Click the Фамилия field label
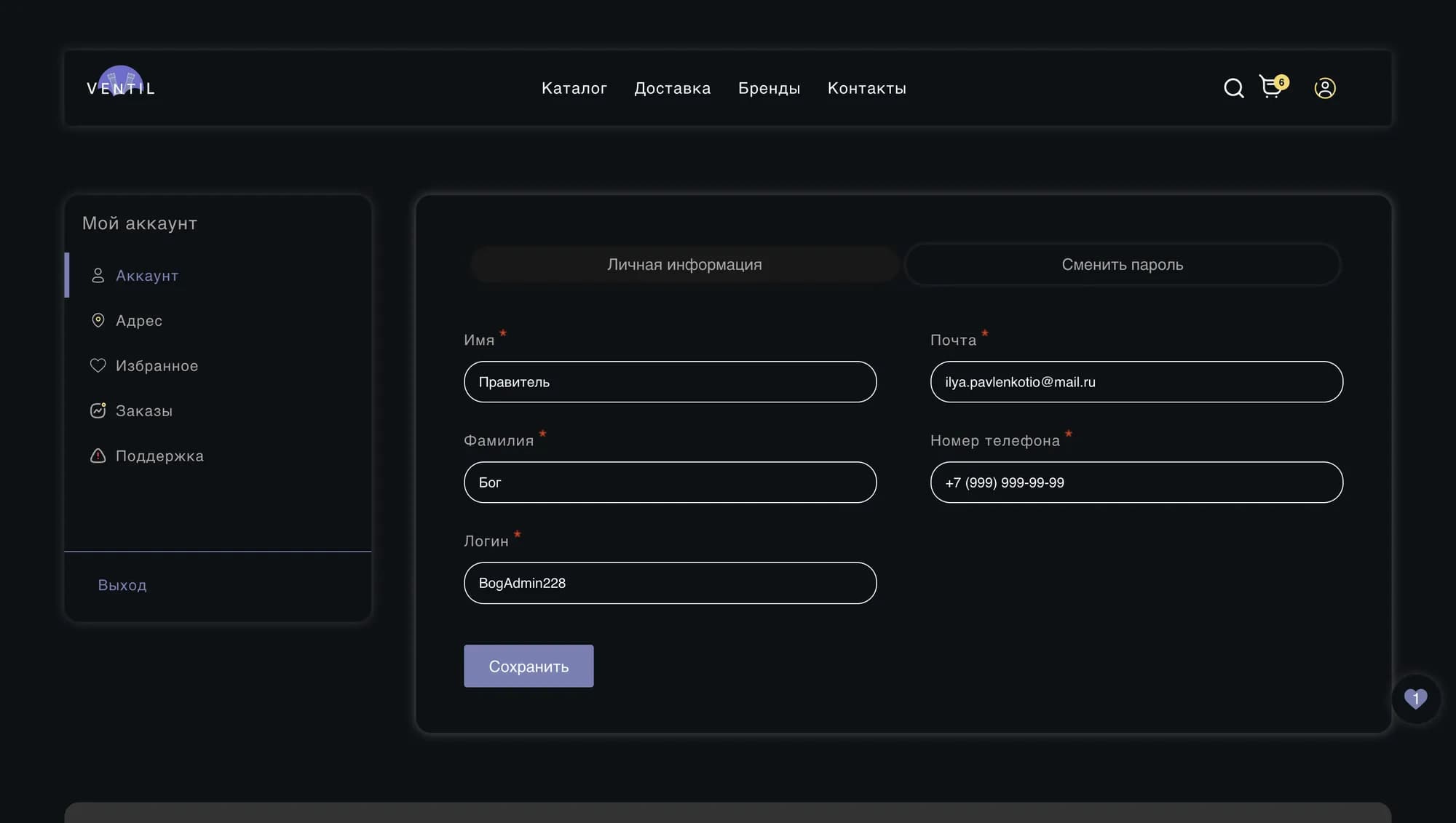1456x823 pixels. pyautogui.click(x=499, y=440)
